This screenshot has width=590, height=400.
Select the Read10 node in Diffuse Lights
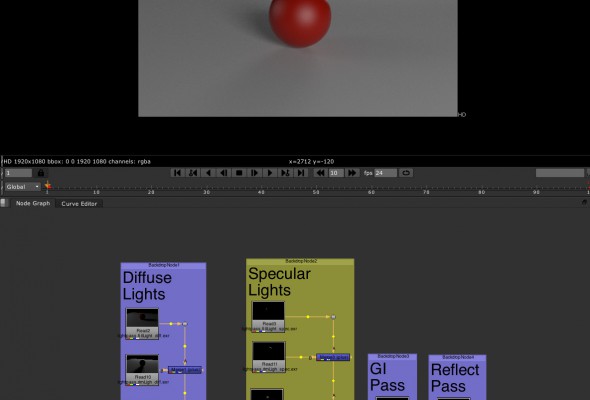142,369
